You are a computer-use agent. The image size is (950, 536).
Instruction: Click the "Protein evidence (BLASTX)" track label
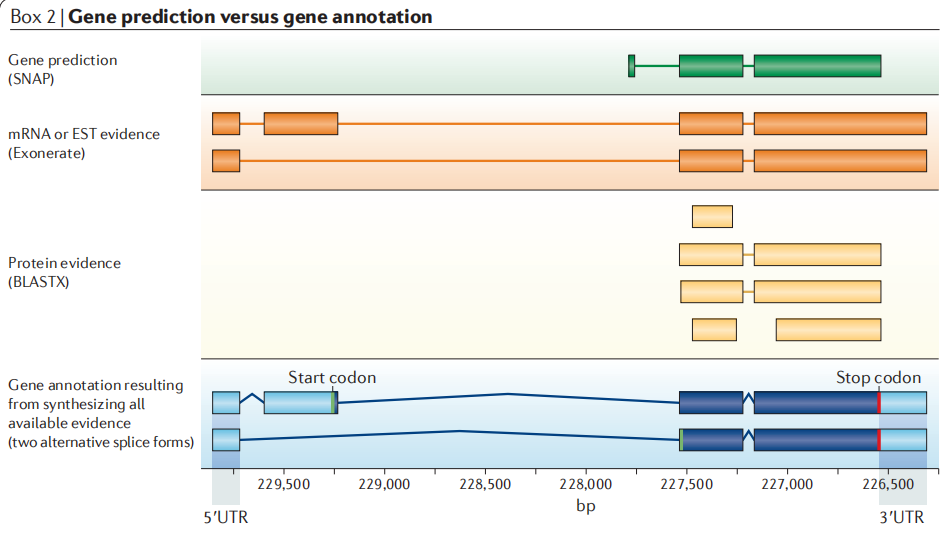[x=64, y=271]
